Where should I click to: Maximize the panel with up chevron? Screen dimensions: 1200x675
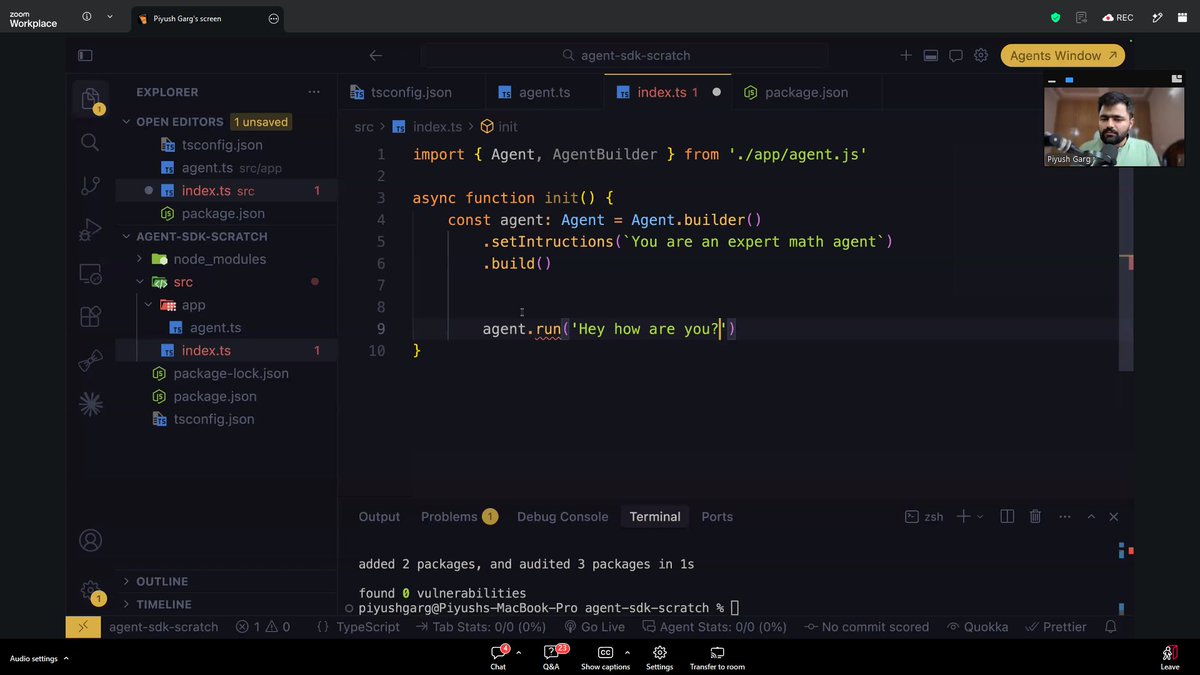[x=1089, y=517]
